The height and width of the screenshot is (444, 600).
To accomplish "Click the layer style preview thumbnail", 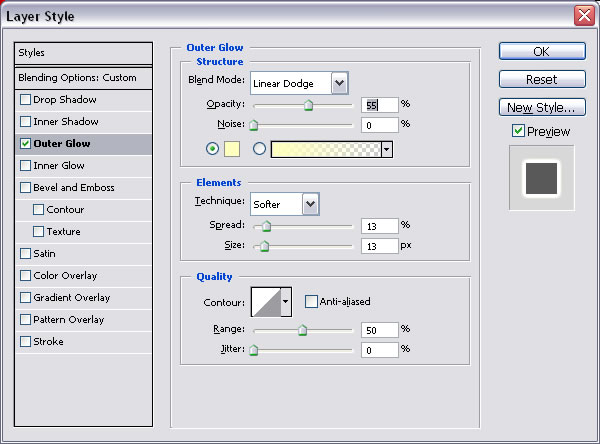I will click(541, 177).
